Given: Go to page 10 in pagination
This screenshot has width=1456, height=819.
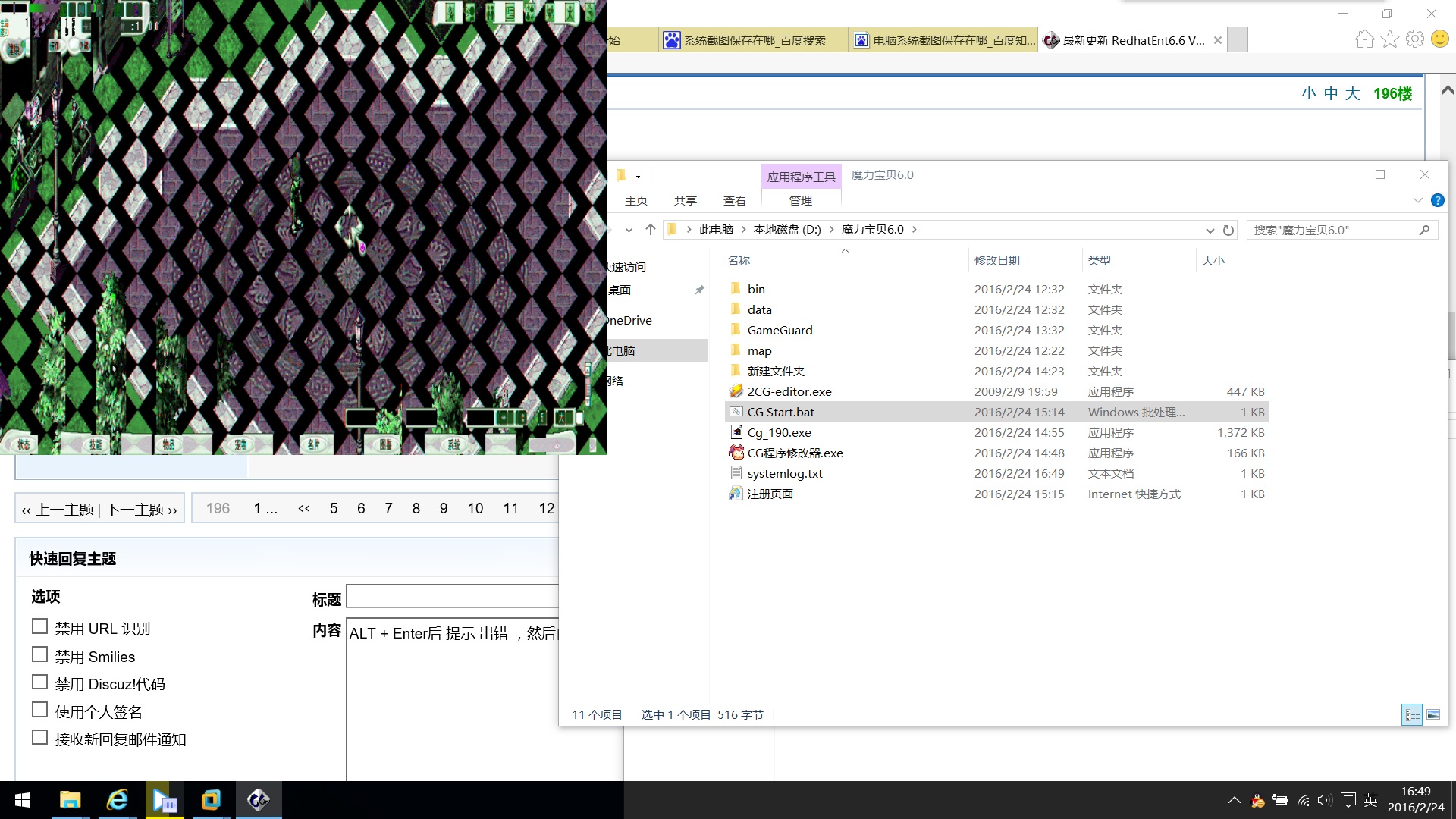Looking at the screenshot, I should pos(475,508).
